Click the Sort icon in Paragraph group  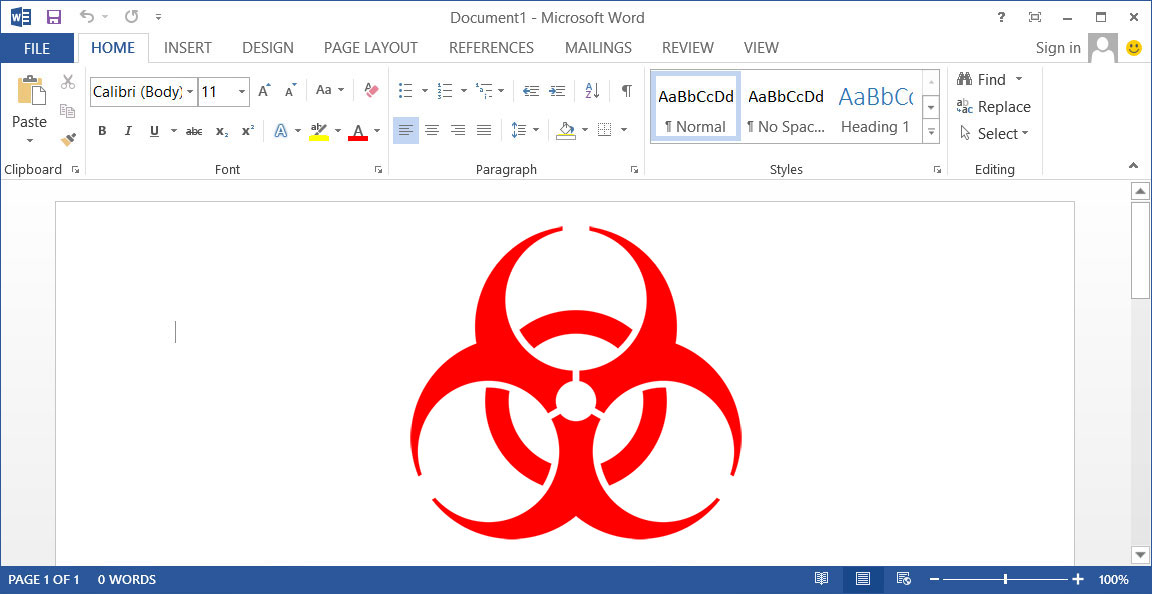coord(592,91)
